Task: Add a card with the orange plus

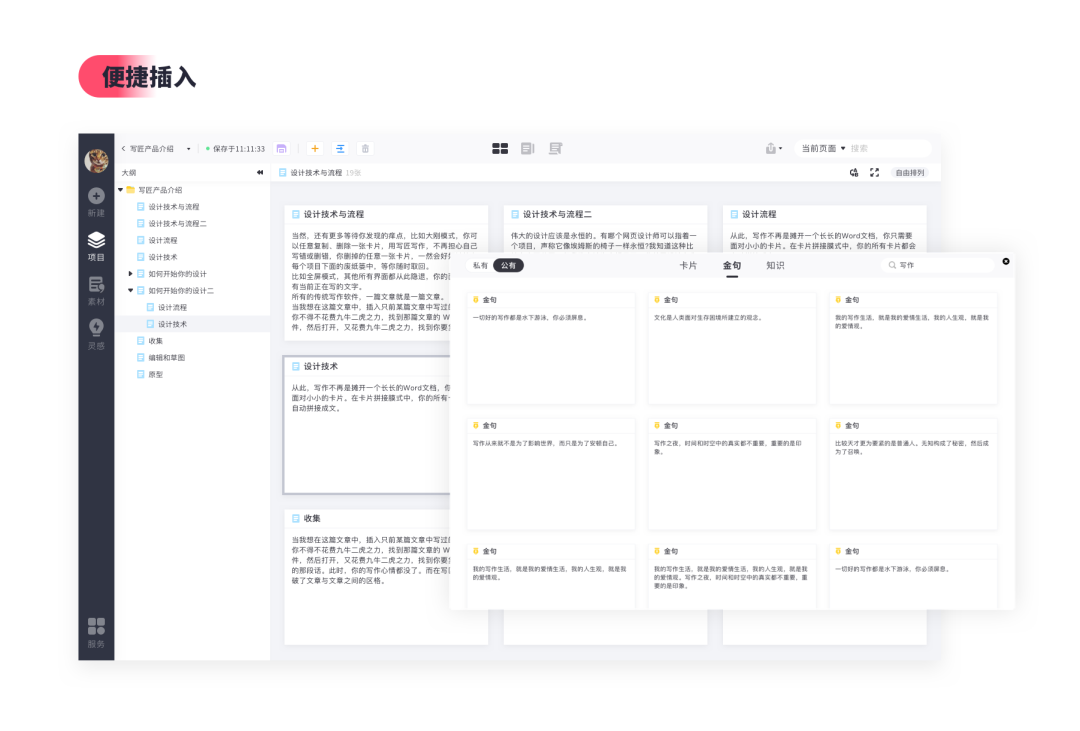Action: pos(315,148)
